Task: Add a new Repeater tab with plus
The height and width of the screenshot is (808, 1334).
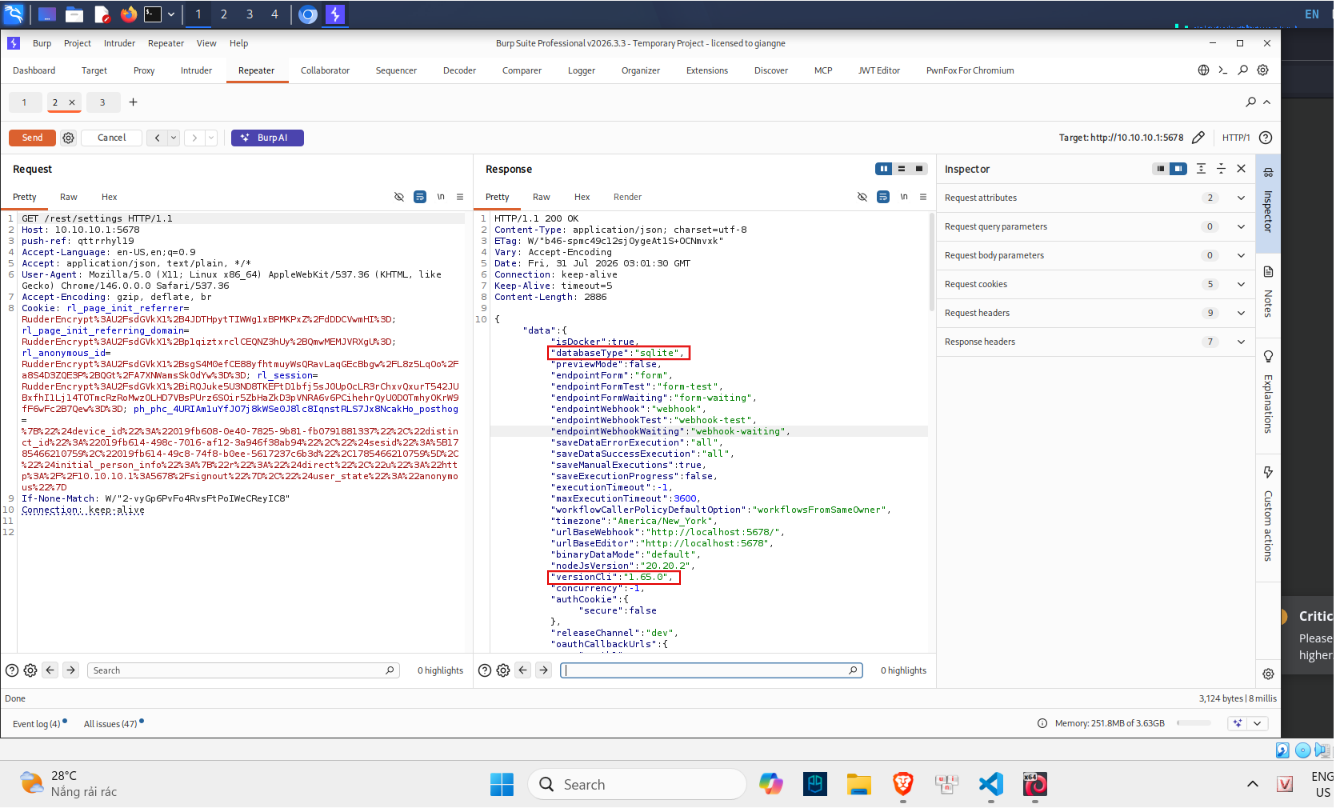Action: (133, 102)
